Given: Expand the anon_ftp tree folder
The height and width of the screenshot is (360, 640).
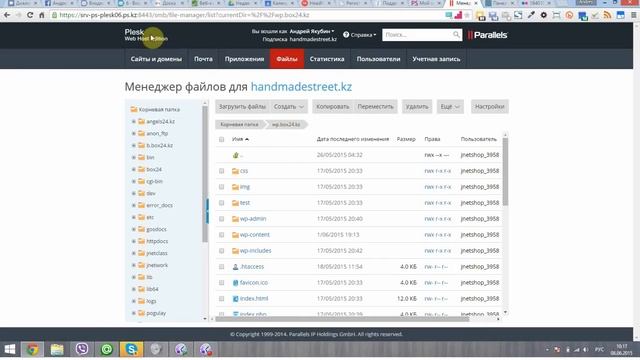Looking at the screenshot, I should coord(133,133).
